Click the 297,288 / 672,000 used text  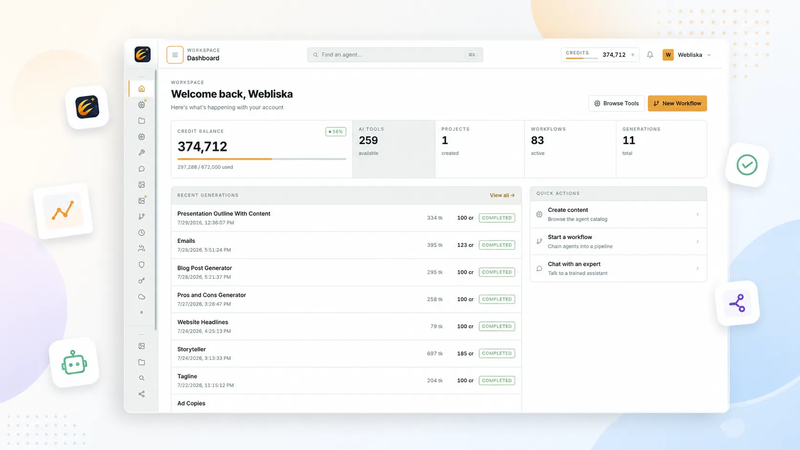[x=205, y=167]
